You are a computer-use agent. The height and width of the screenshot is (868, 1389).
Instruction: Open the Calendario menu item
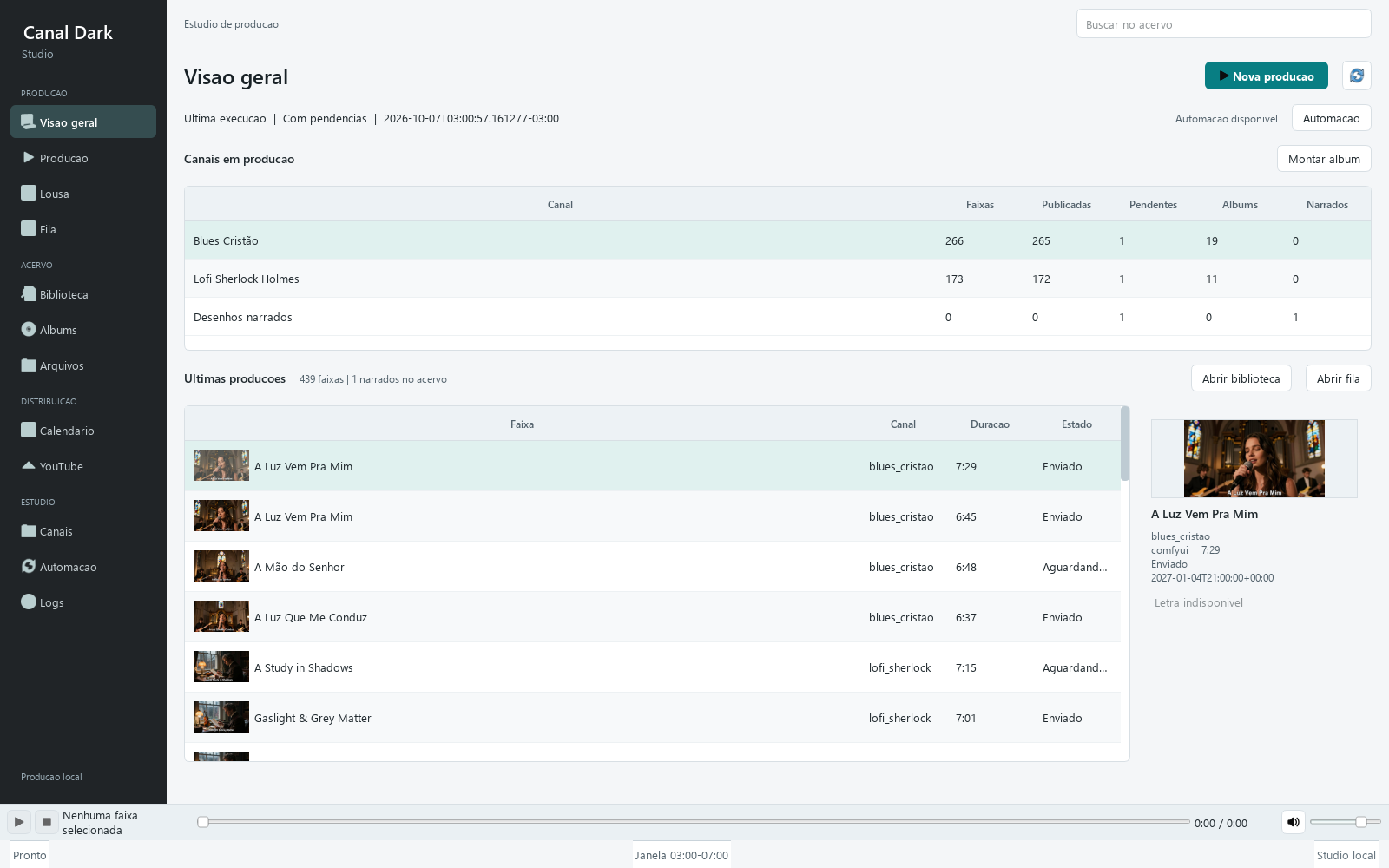(83, 431)
